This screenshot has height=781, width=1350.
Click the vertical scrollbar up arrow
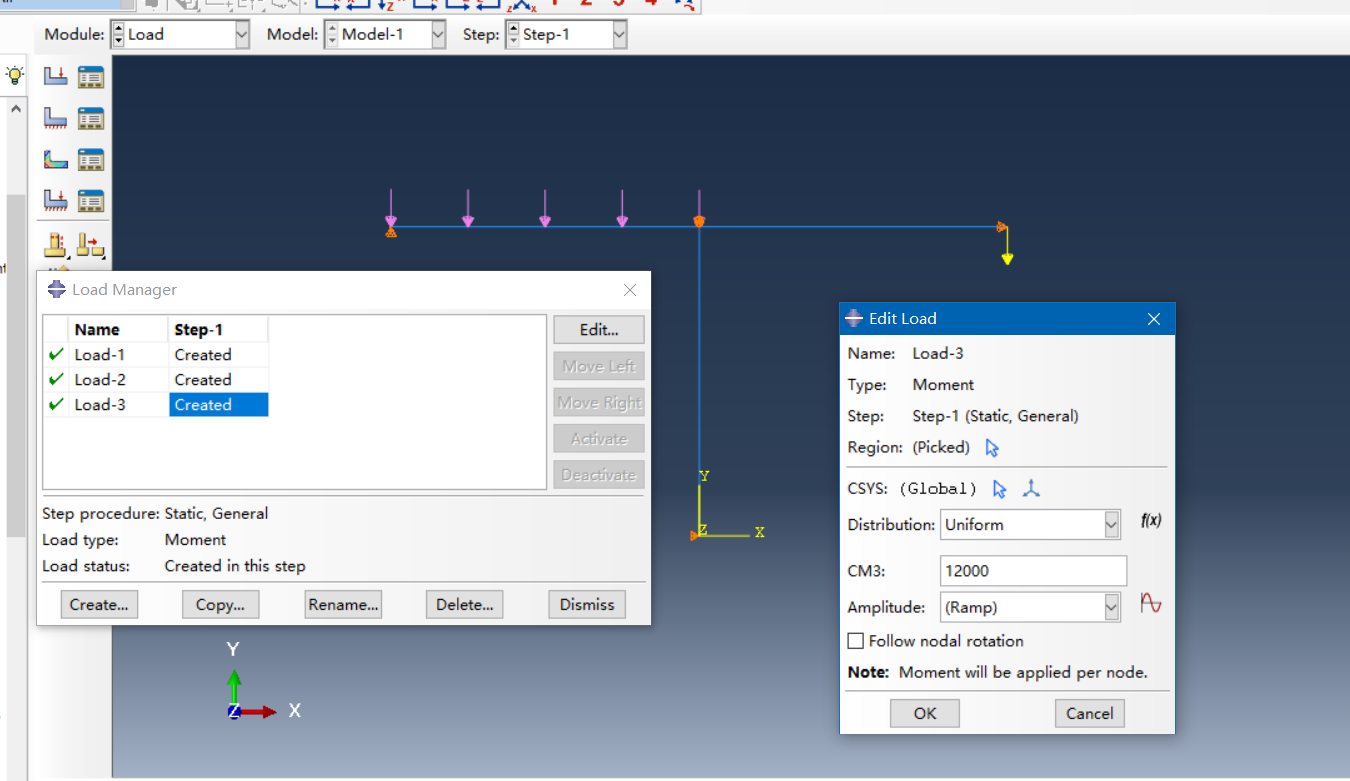pos(15,107)
